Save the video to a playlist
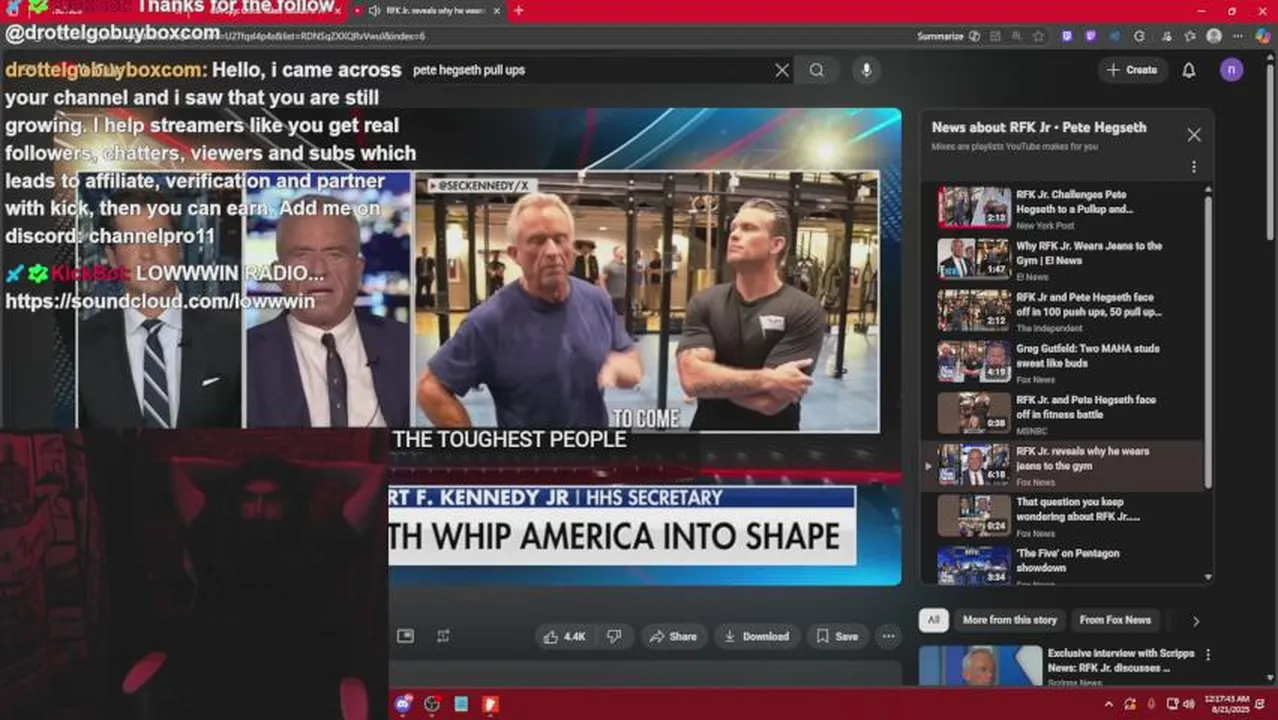This screenshot has height=720, width=1278. point(837,636)
